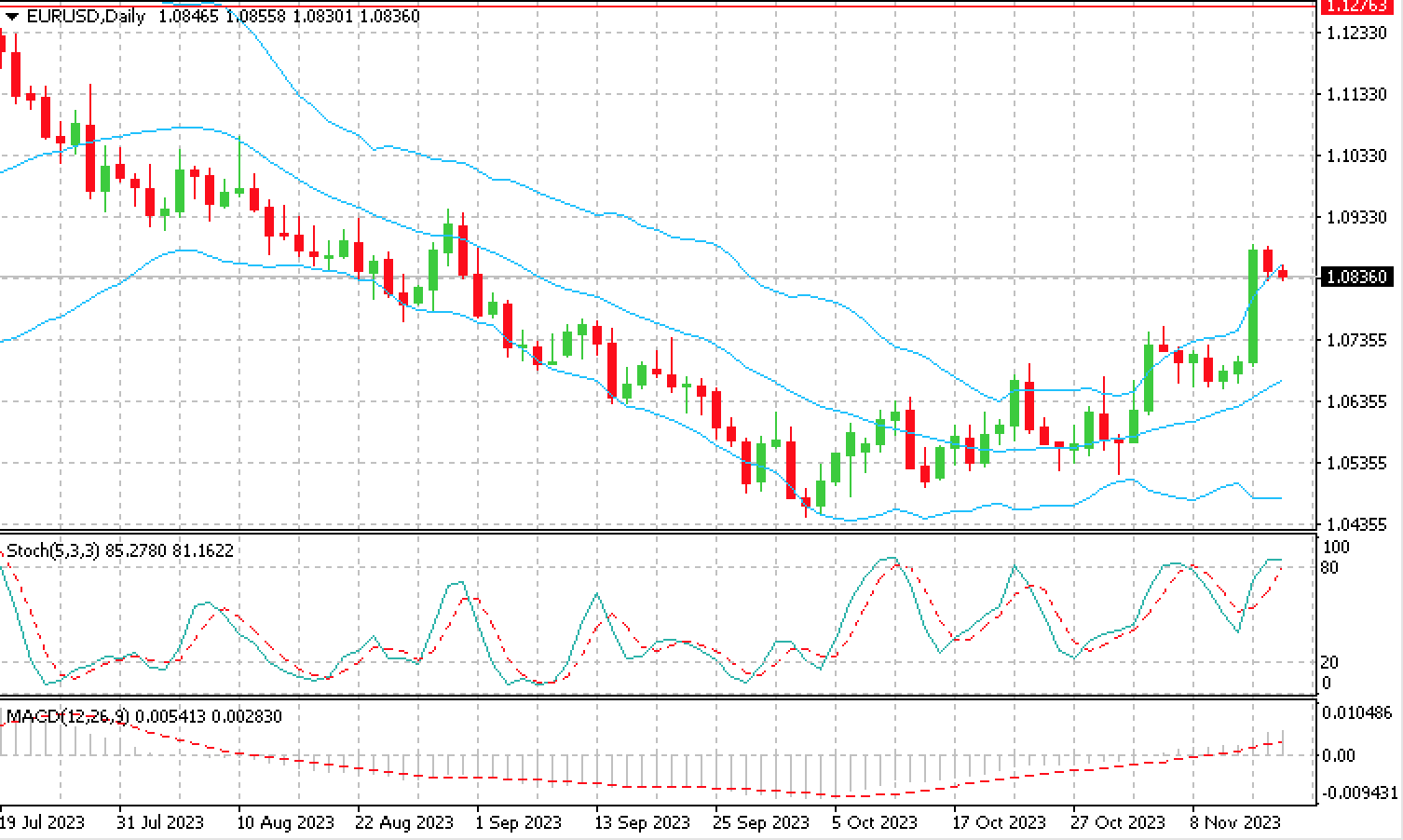1403x840 pixels.
Task: Click the MACD values 0.005413 0.002830
Action: coord(209,716)
